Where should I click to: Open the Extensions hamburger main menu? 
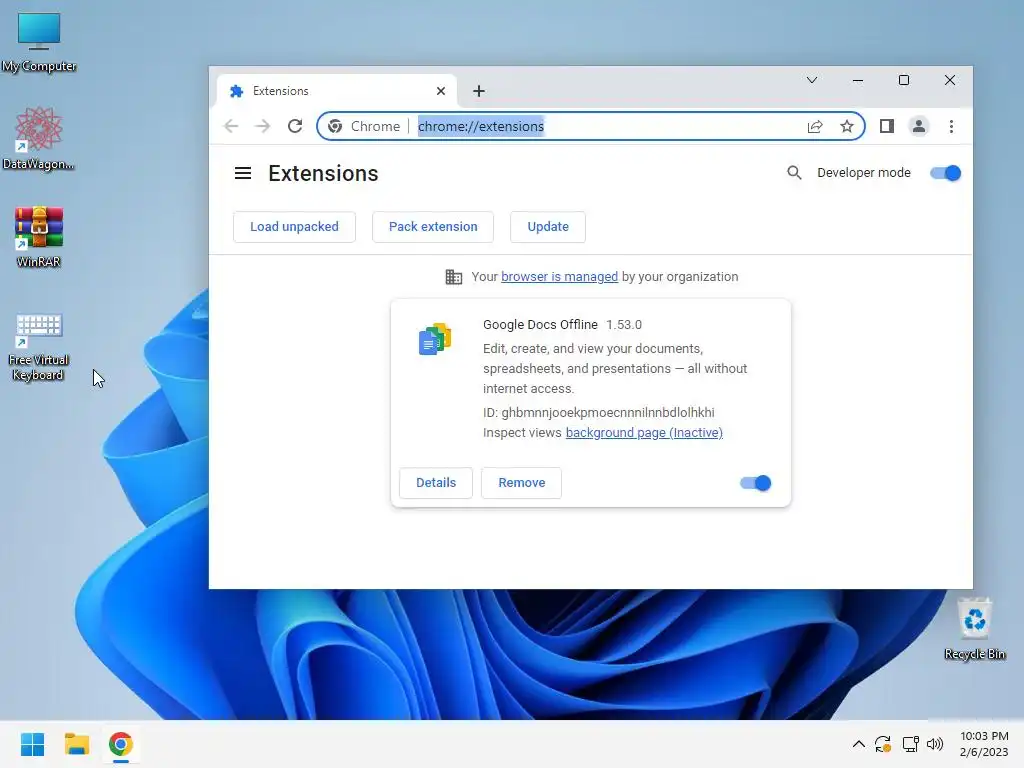pyautogui.click(x=243, y=173)
